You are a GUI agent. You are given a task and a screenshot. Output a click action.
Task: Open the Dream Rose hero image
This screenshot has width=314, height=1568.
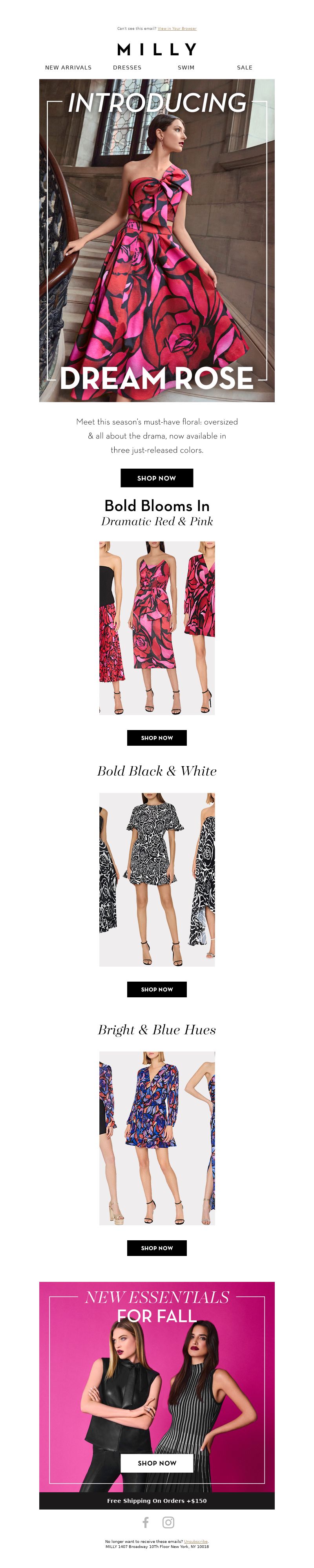coord(157,241)
